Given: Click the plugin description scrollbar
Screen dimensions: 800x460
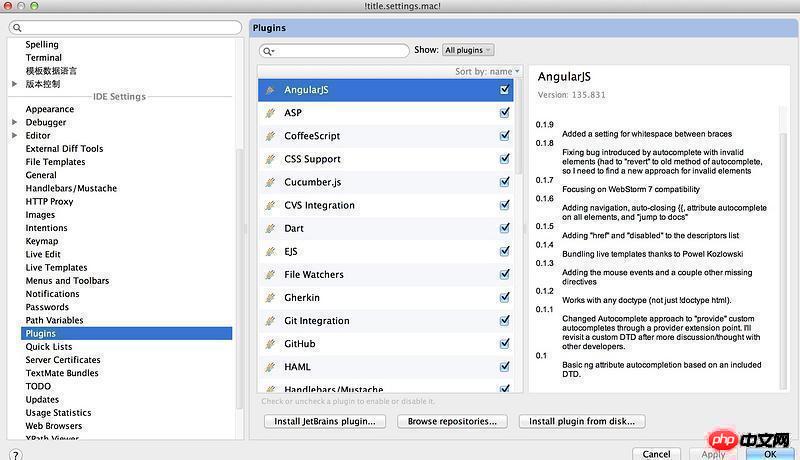Looking at the screenshot, I should click(783, 260).
